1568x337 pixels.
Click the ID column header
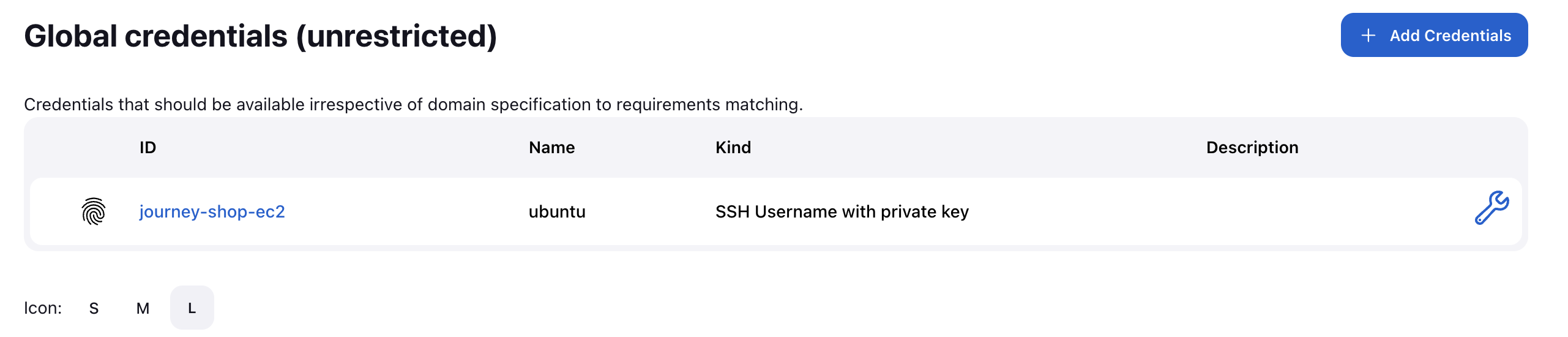(147, 147)
